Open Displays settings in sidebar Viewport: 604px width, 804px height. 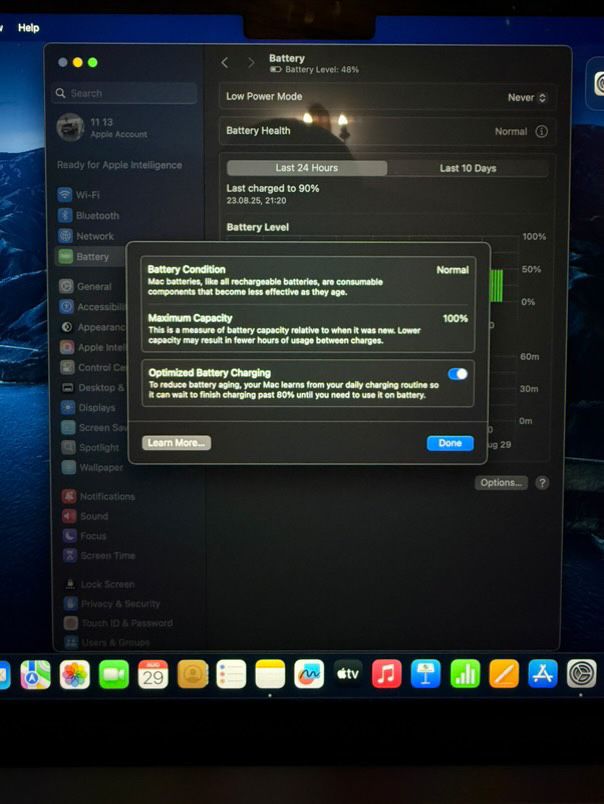coord(88,408)
